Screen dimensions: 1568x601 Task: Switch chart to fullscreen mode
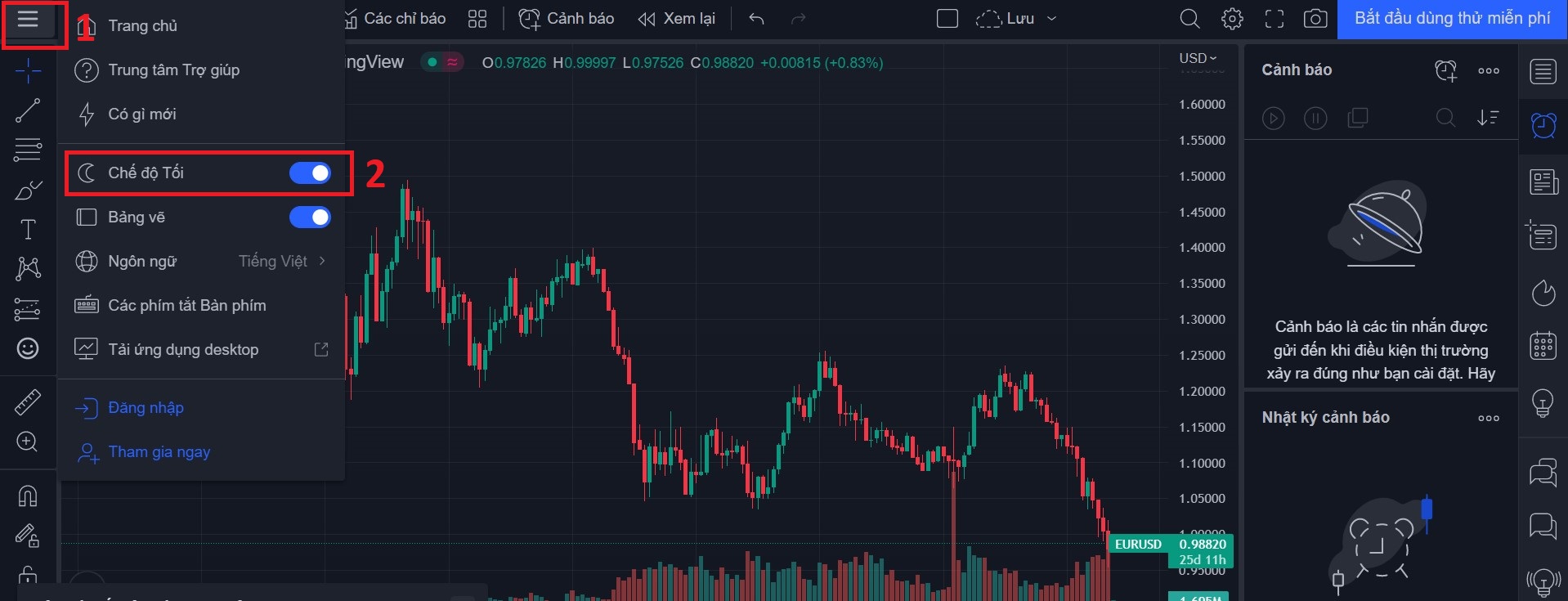coord(1275,19)
